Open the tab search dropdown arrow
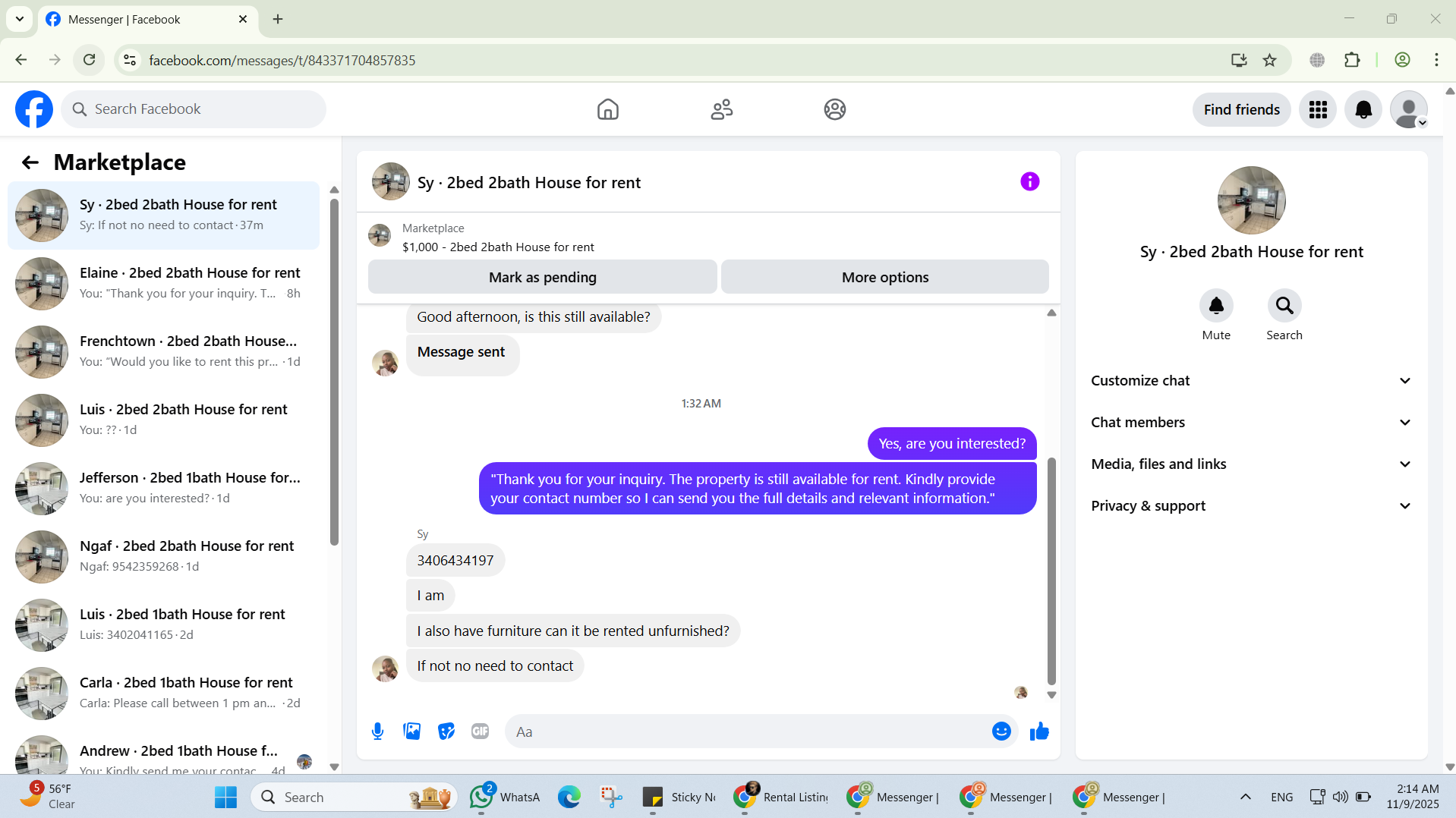The image size is (1456, 818). [20, 19]
